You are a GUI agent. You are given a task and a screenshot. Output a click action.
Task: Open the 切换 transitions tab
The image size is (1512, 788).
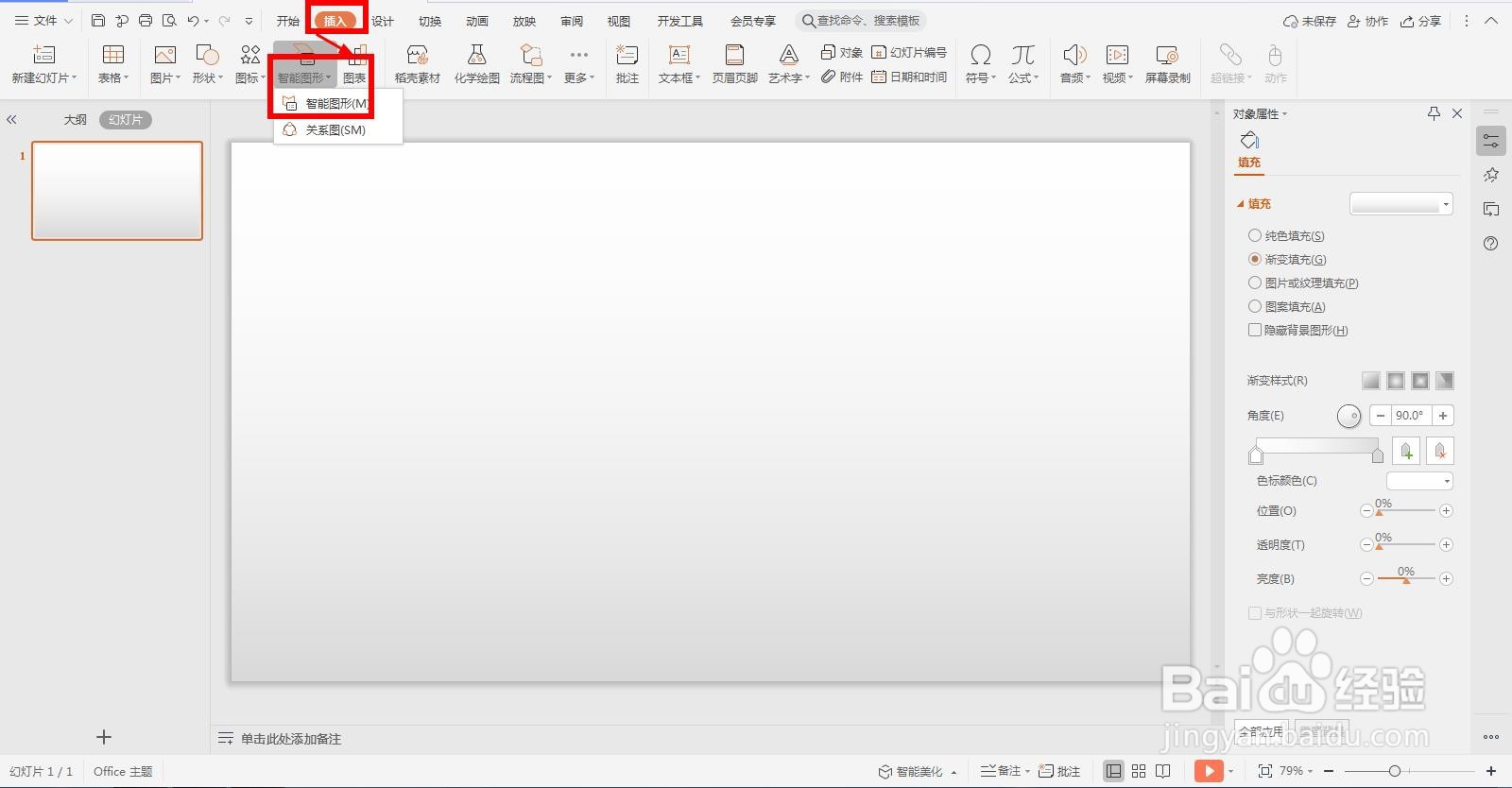[x=430, y=21]
